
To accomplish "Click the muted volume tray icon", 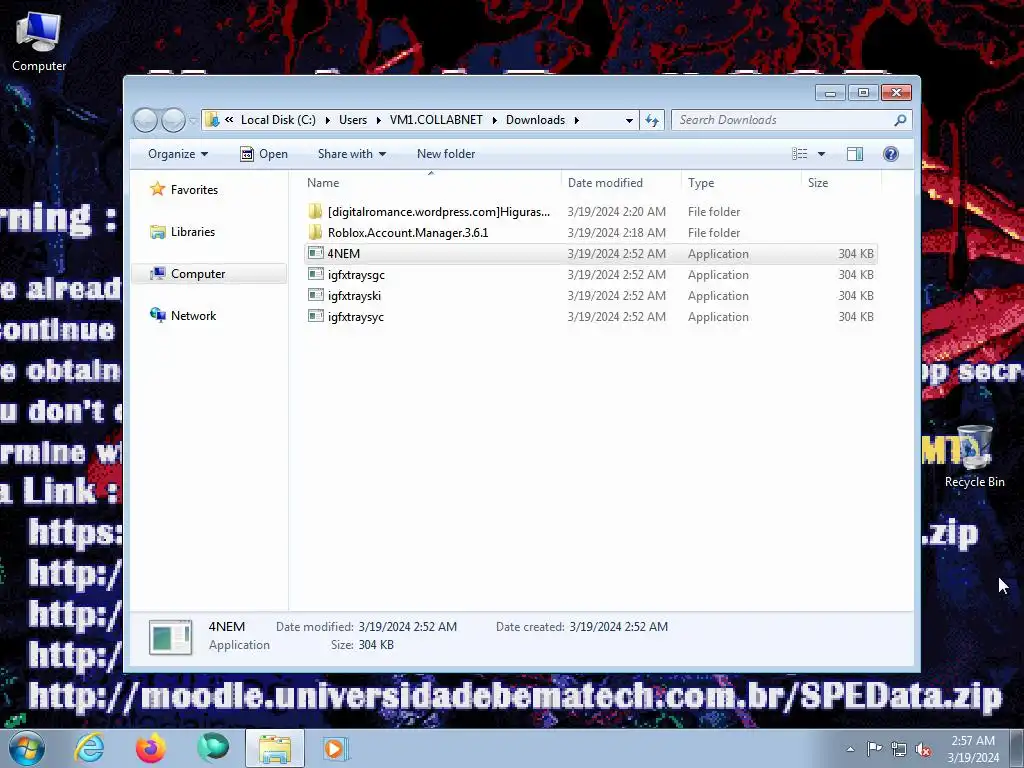I will click(923, 749).
